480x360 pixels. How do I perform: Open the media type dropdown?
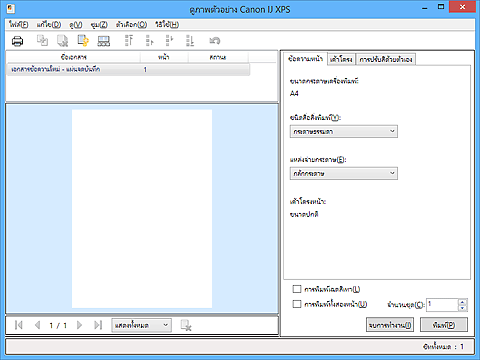[344, 131]
